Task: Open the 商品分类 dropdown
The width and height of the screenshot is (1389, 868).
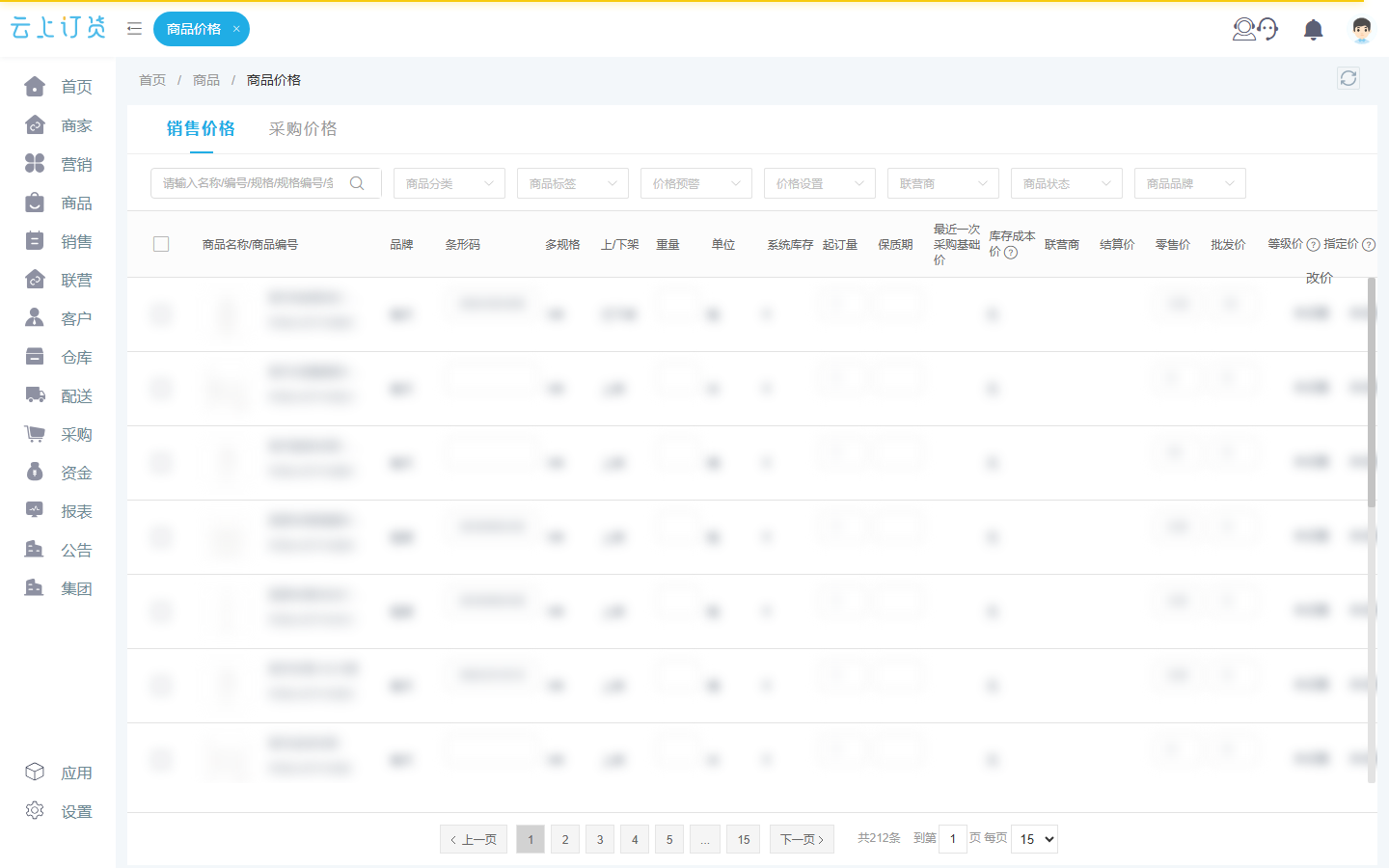Action: (x=449, y=183)
